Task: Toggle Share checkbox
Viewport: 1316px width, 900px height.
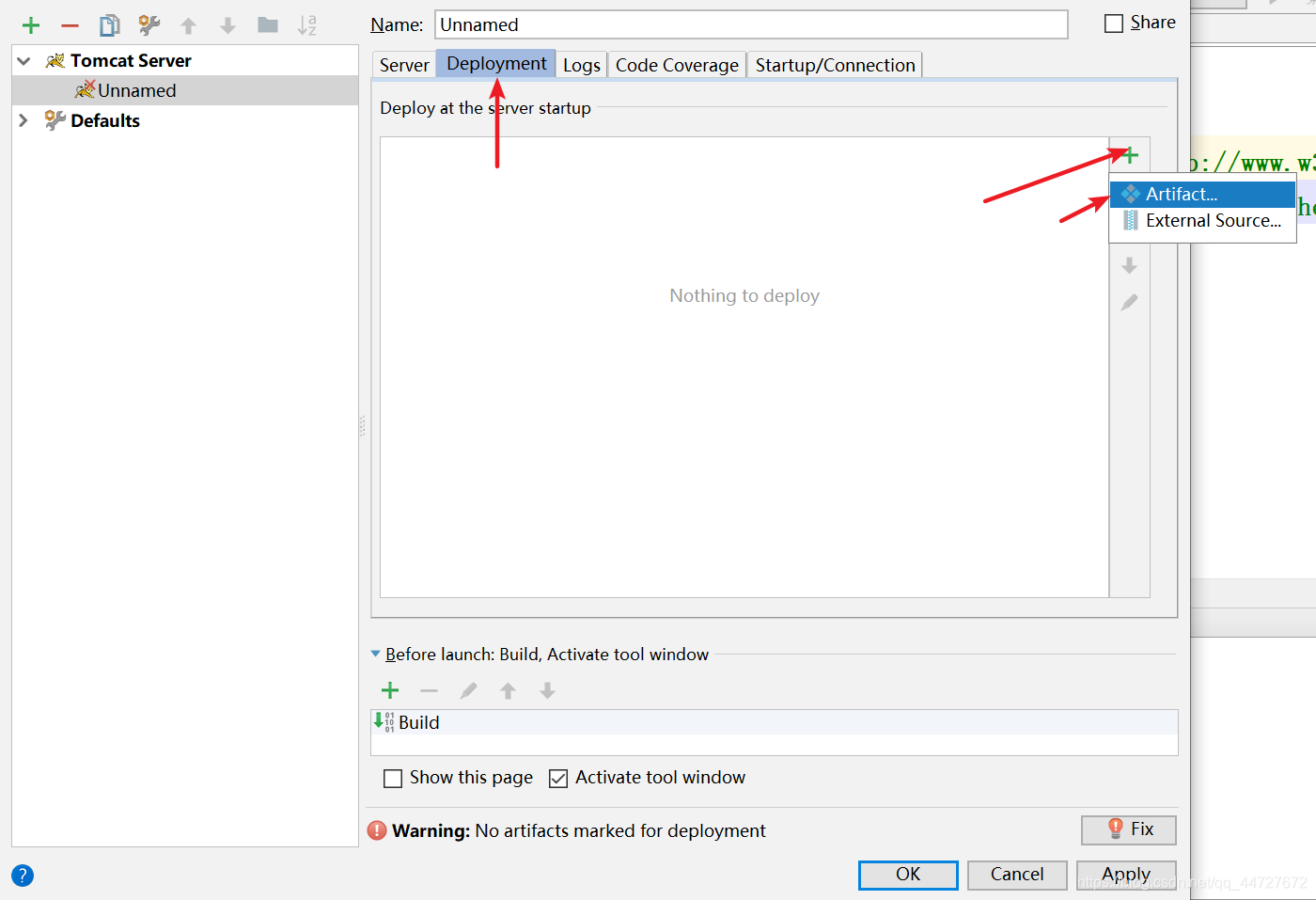Action: tap(1114, 24)
